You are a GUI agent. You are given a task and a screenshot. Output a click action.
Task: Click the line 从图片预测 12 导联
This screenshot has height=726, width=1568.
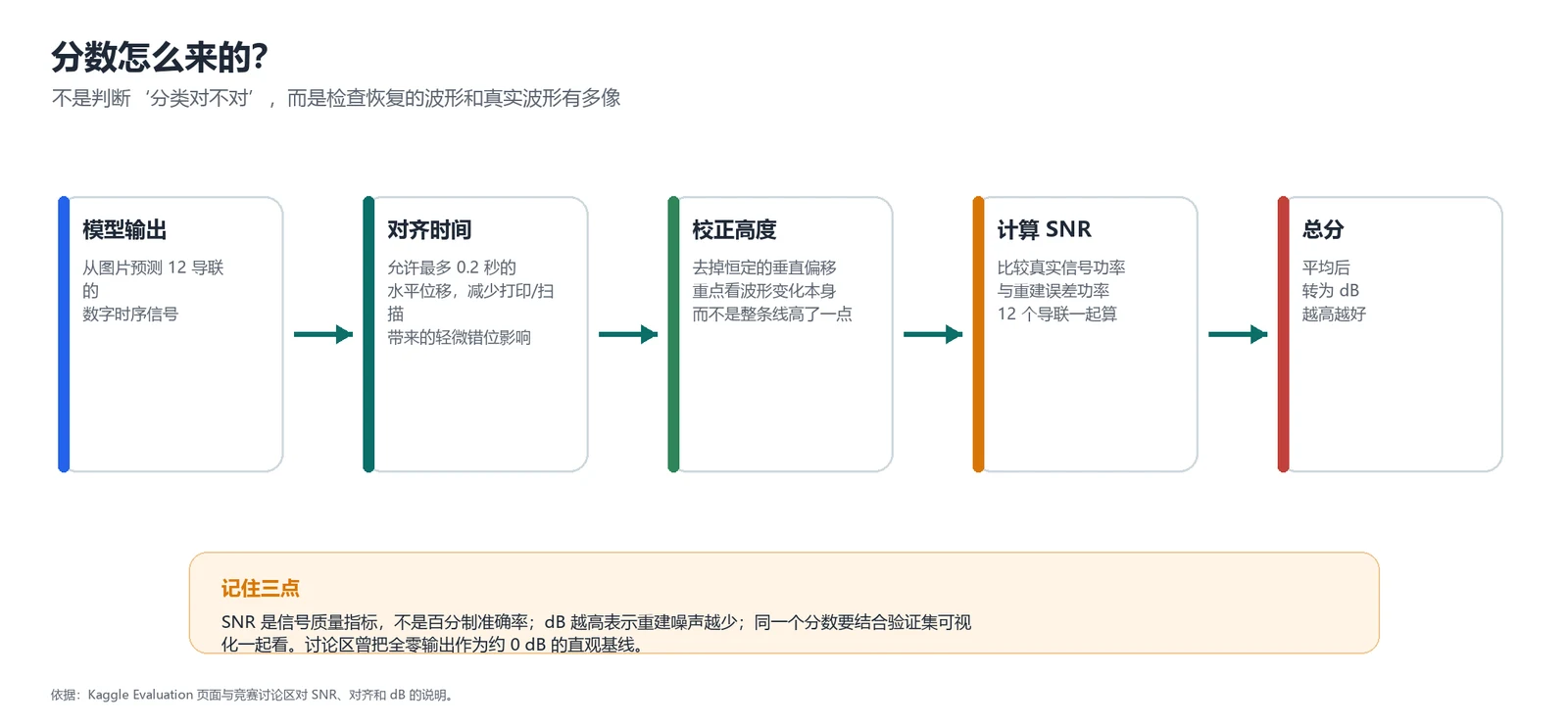(x=153, y=267)
